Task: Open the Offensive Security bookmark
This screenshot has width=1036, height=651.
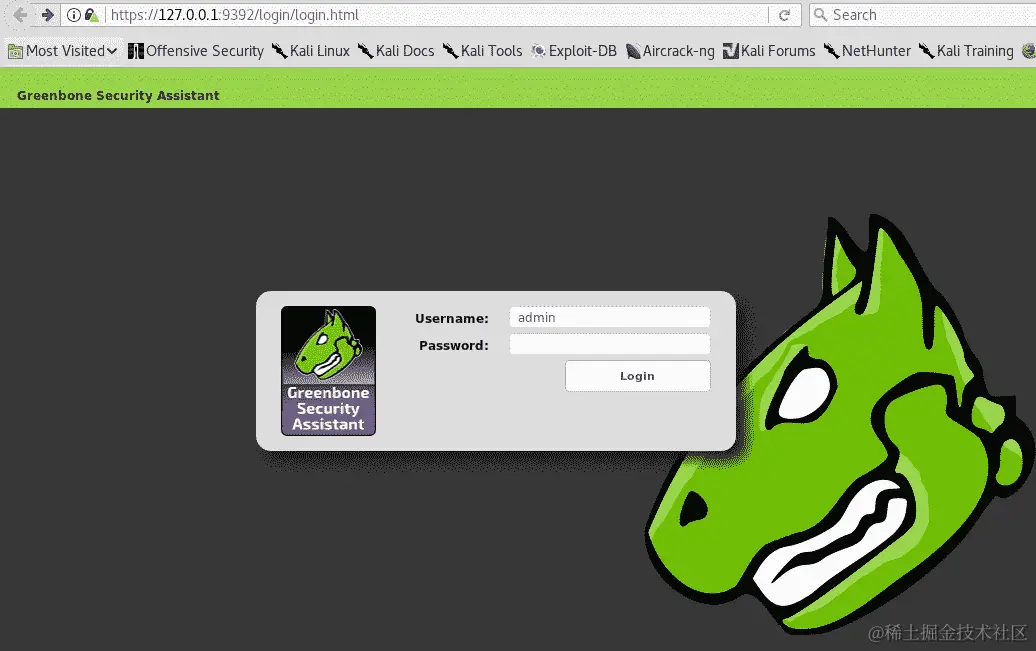Action: point(196,51)
